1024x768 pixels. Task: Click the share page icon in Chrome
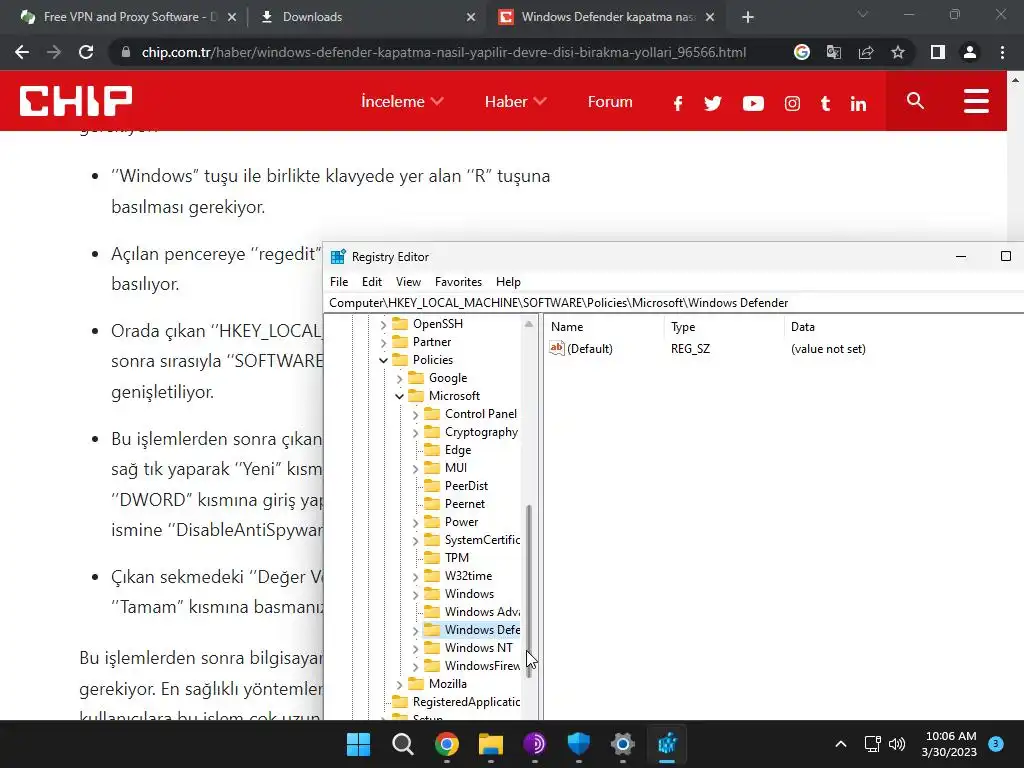tap(866, 52)
